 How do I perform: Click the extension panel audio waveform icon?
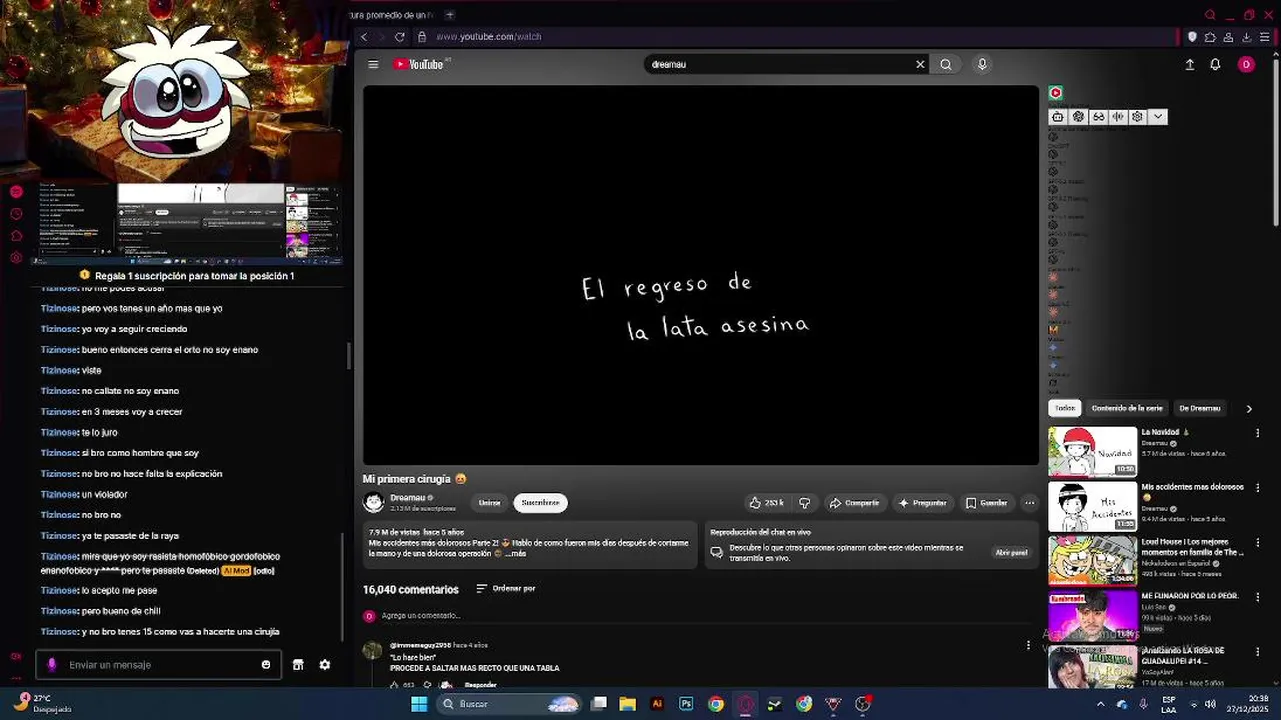(1118, 117)
